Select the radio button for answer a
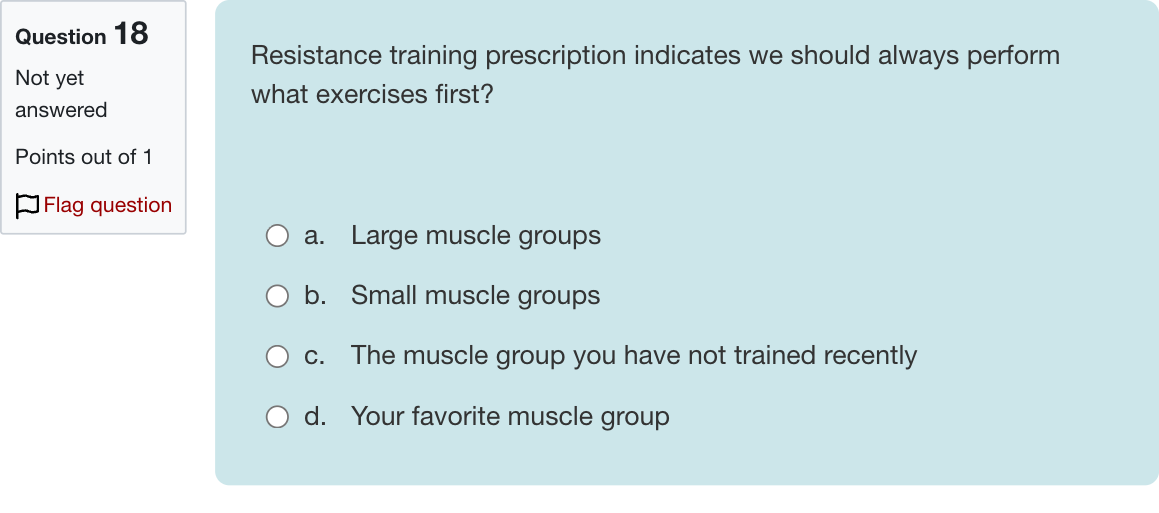Image resolution: width=1159 pixels, height=513 pixels. pos(277,236)
